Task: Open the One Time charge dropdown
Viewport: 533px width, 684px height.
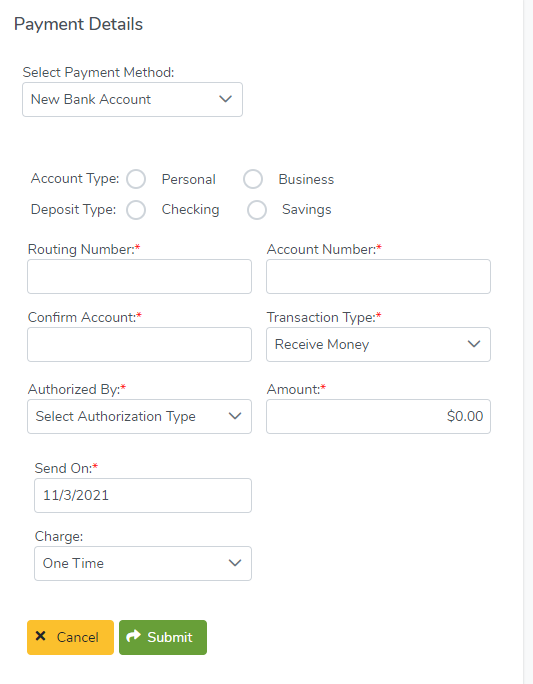Action: [x=143, y=564]
